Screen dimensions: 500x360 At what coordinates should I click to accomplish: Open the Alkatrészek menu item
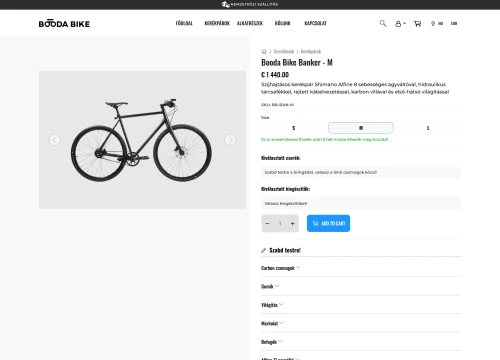point(250,23)
